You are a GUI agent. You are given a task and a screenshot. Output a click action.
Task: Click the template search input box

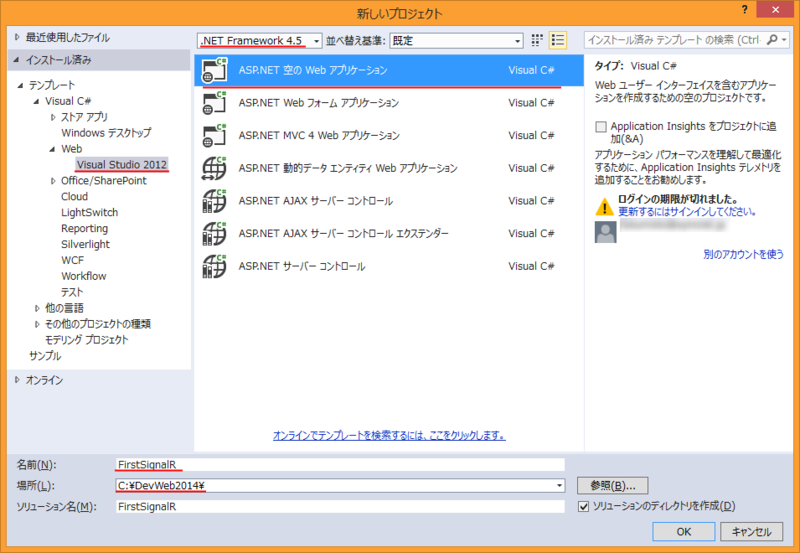(x=674, y=40)
